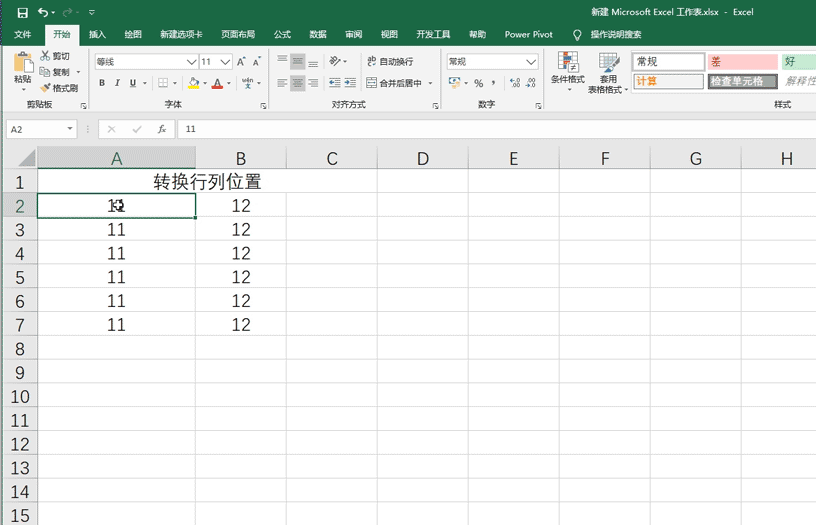Switch to the Power Pivot tab
Image resolution: width=816 pixels, height=525 pixels.
coord(529,34)
